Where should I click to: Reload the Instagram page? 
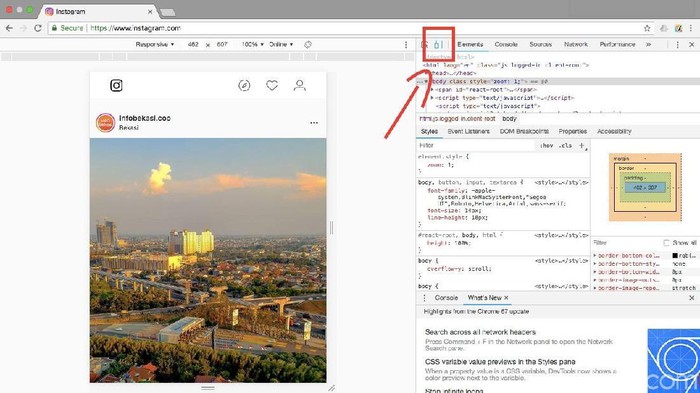[38, 28]
